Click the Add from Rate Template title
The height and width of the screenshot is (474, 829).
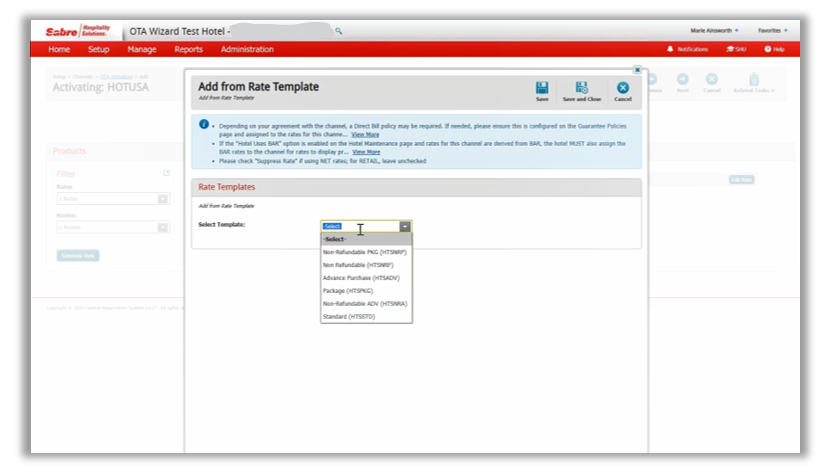(x=259, y=87)
